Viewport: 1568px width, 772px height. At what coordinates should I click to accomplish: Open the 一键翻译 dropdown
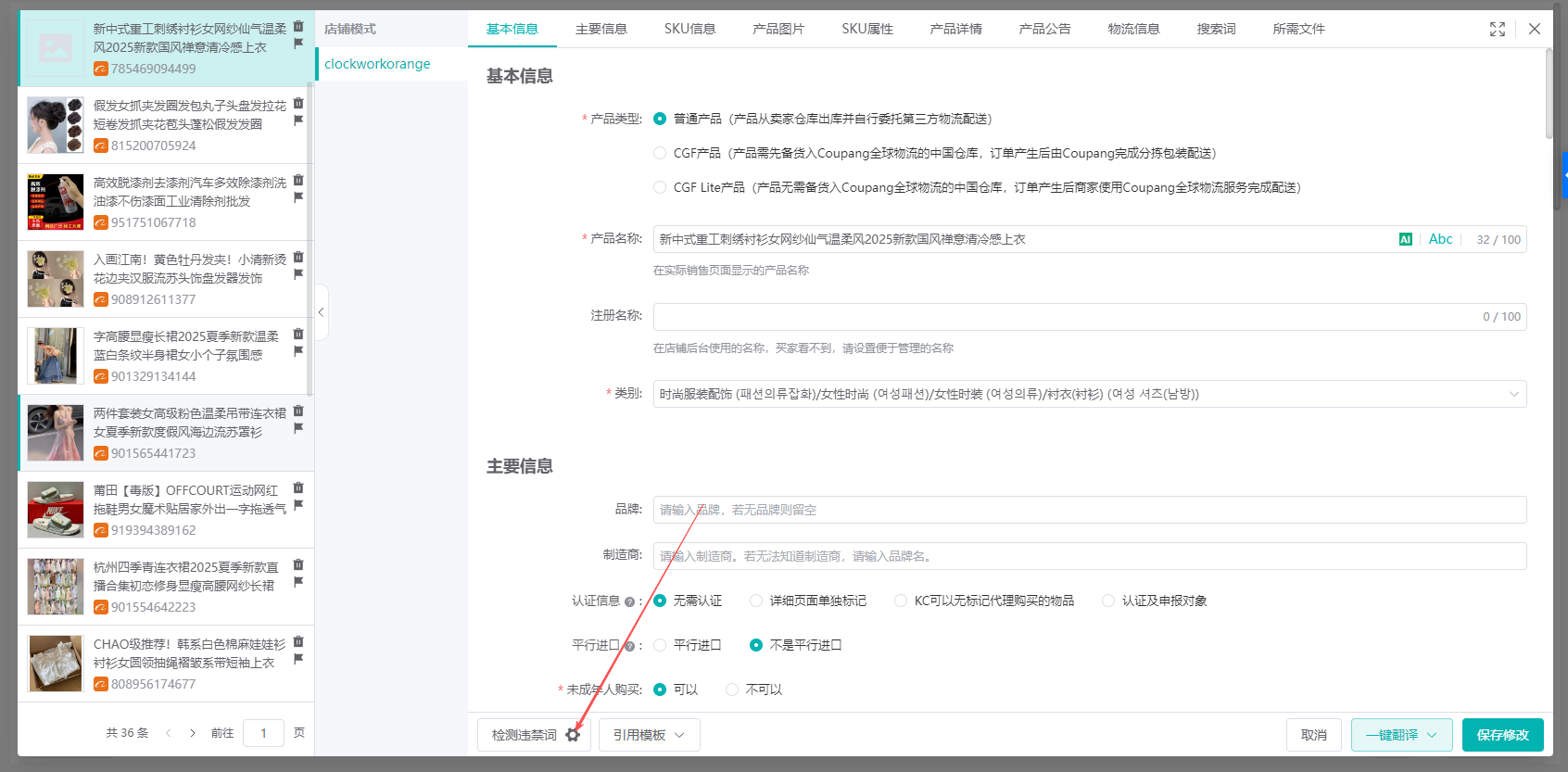coord(1400,735)
